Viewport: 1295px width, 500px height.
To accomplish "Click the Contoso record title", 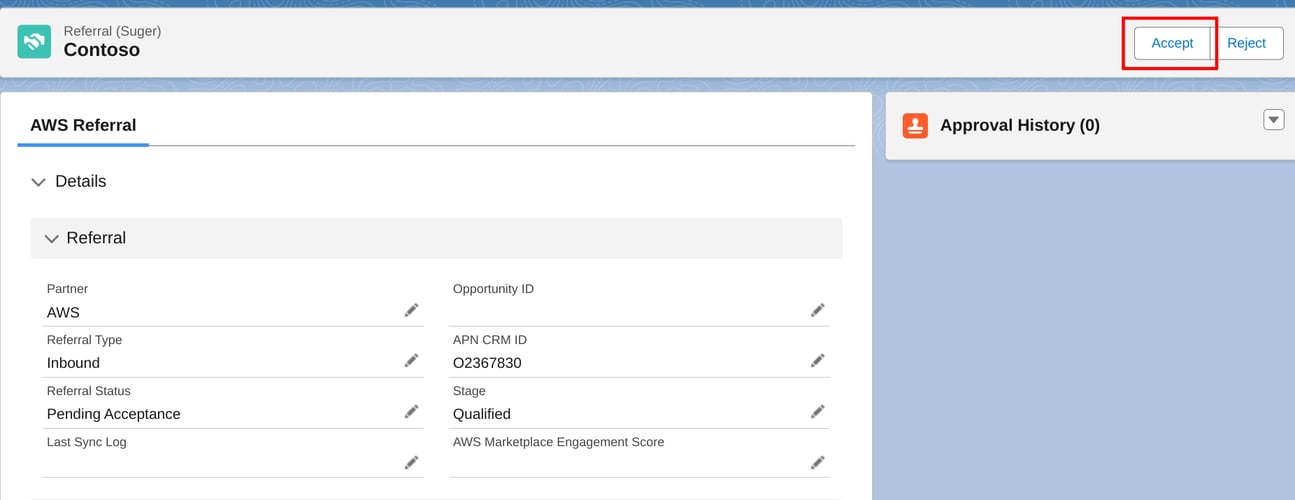I will tap(102, 50).
